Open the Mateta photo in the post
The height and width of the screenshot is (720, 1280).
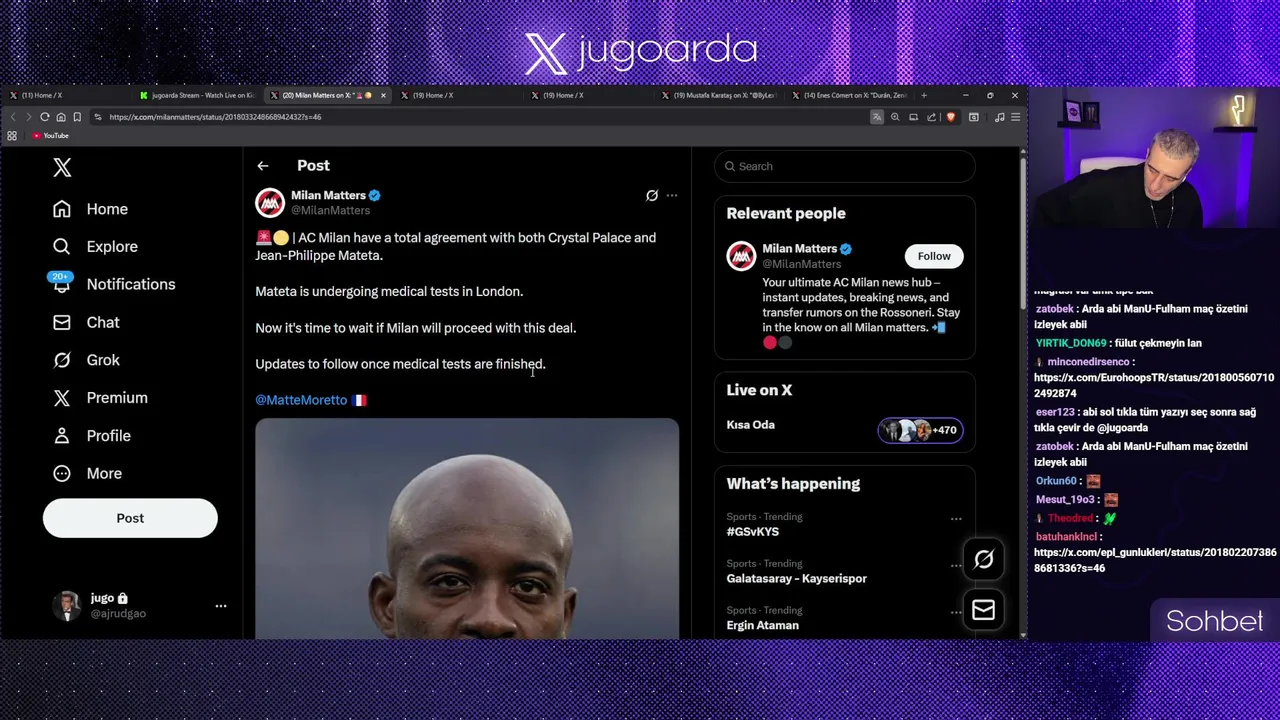click(467, 528)
